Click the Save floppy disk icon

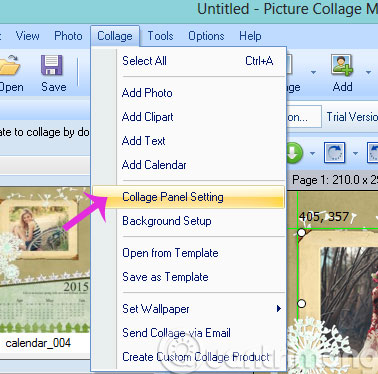(x=52, y=65)
